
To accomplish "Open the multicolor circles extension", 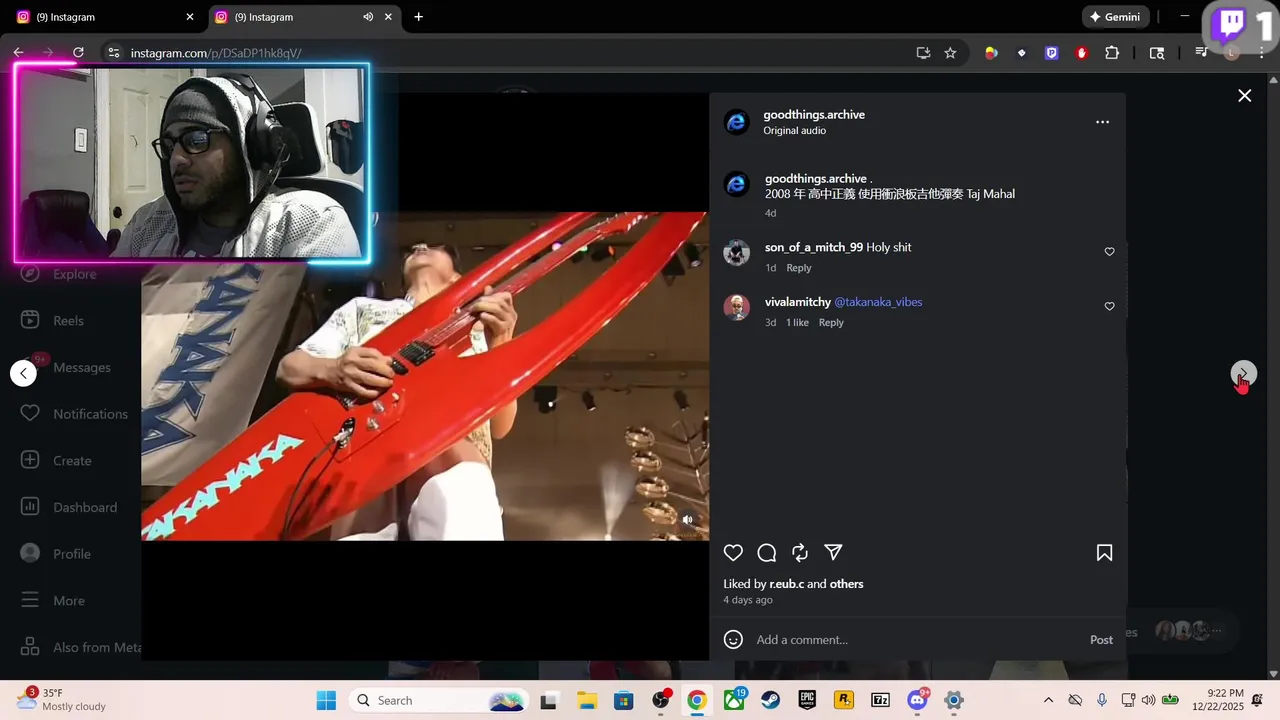I will pyautogui.click(x=991, y=53).
